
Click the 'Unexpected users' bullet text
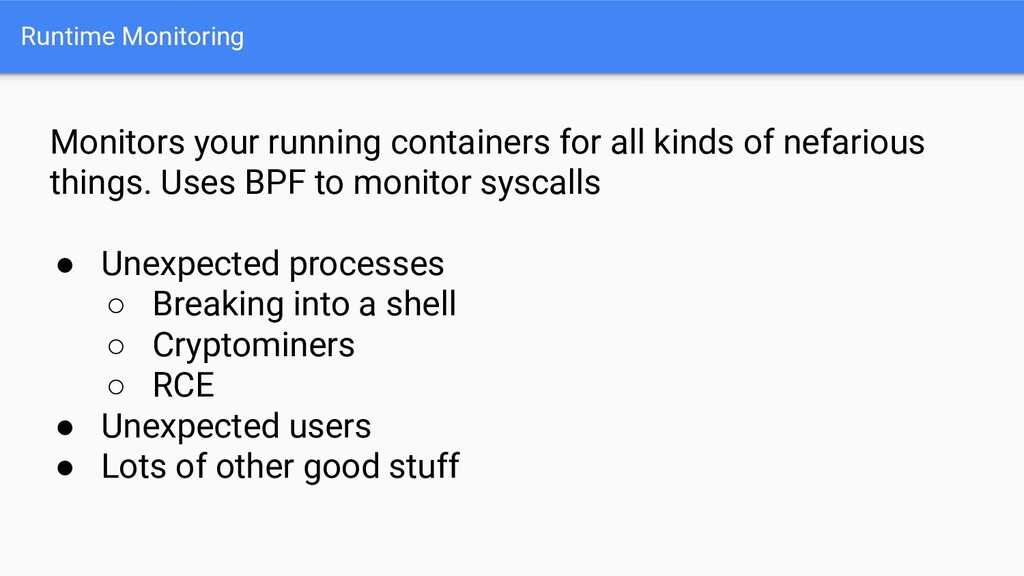tap(236, 426)
